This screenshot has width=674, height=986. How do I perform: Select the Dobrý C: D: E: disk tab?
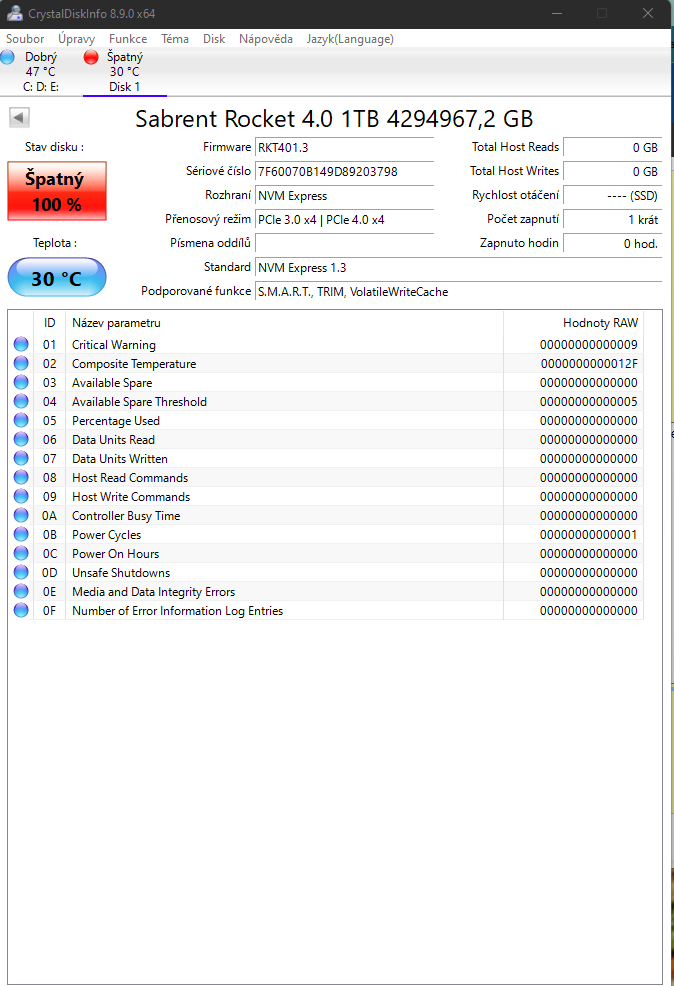(x=41, y=72)
